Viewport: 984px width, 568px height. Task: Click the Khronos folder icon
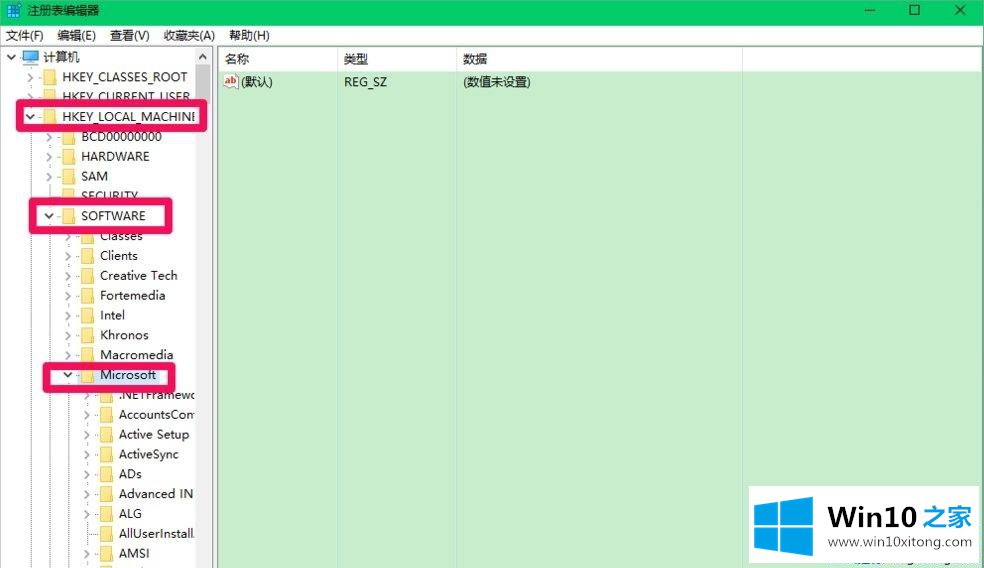coord(87,335)
